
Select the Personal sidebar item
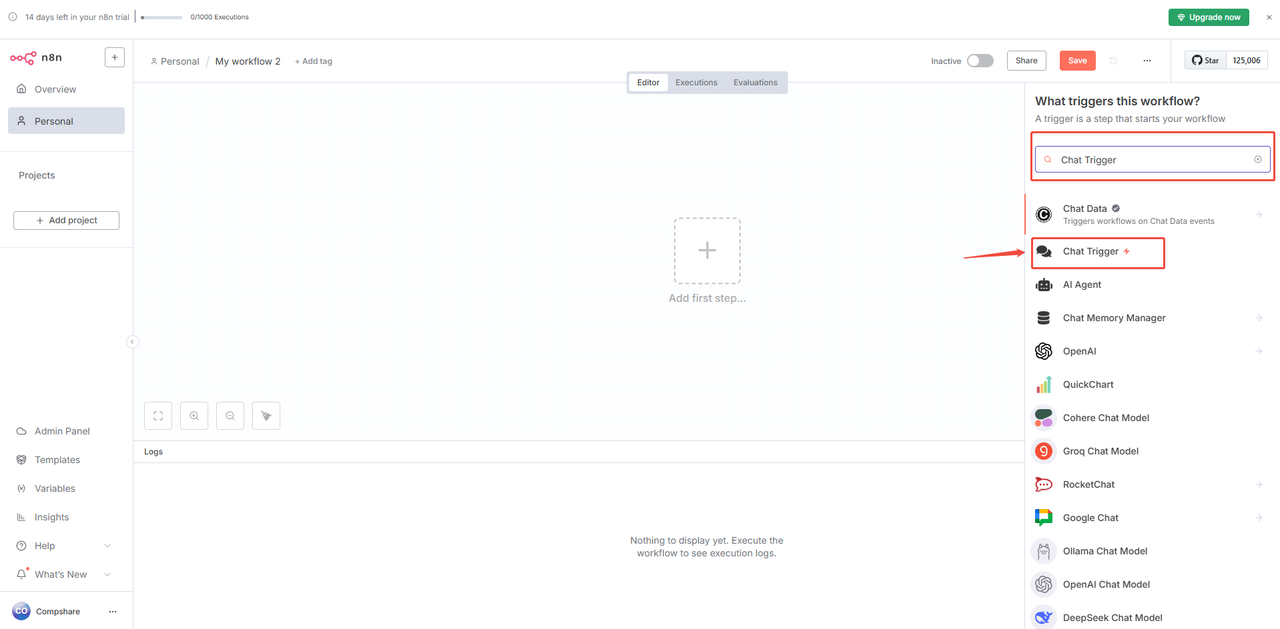coord(66,121)
